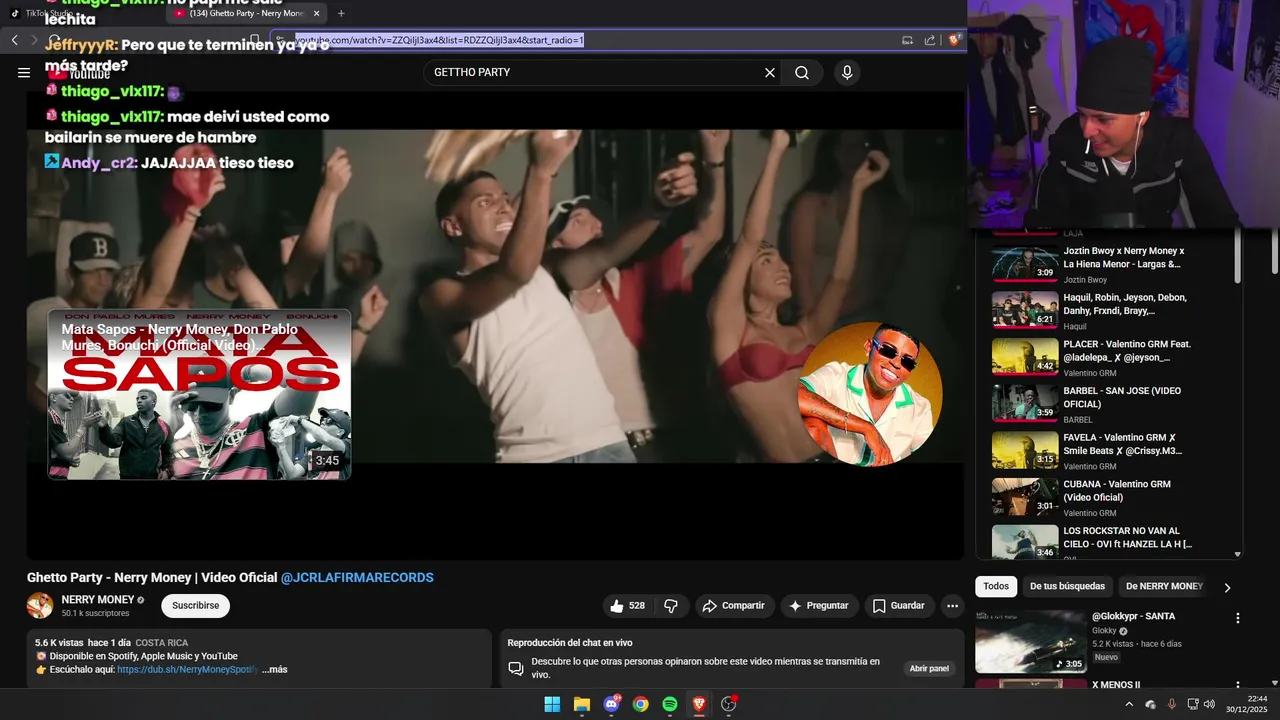Open Google Chrome from the taskbar
This screenshot has height=720, width=1280.
[x=640, y=704]
